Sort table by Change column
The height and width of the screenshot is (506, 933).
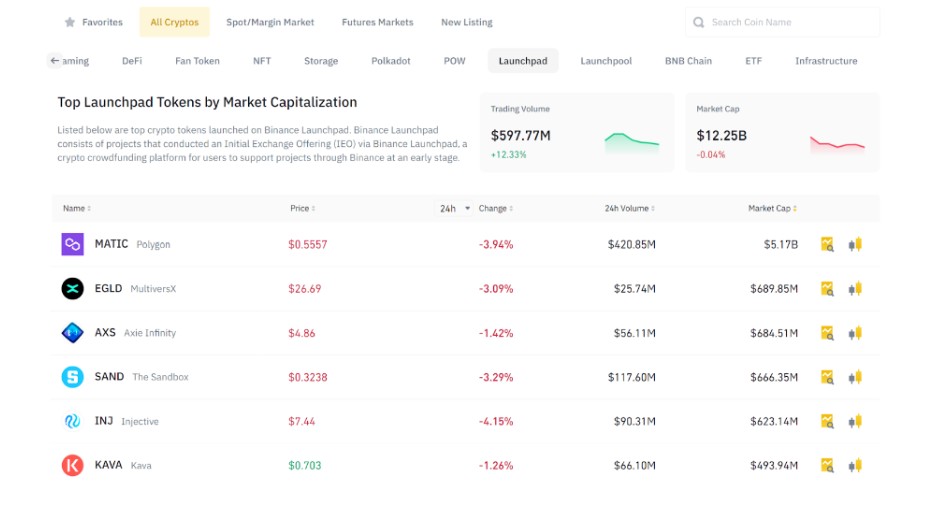pyautogui.click(x=496, y=208)
